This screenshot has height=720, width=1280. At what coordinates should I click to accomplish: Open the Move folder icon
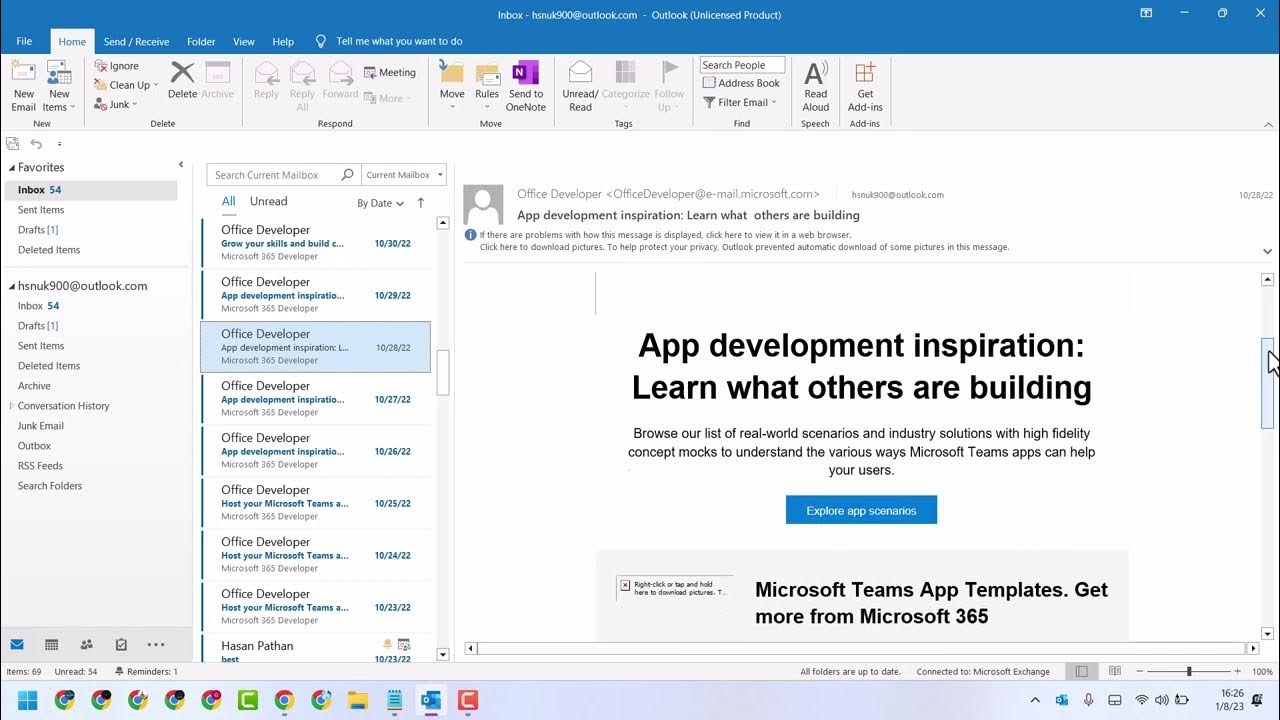(452, 85)
